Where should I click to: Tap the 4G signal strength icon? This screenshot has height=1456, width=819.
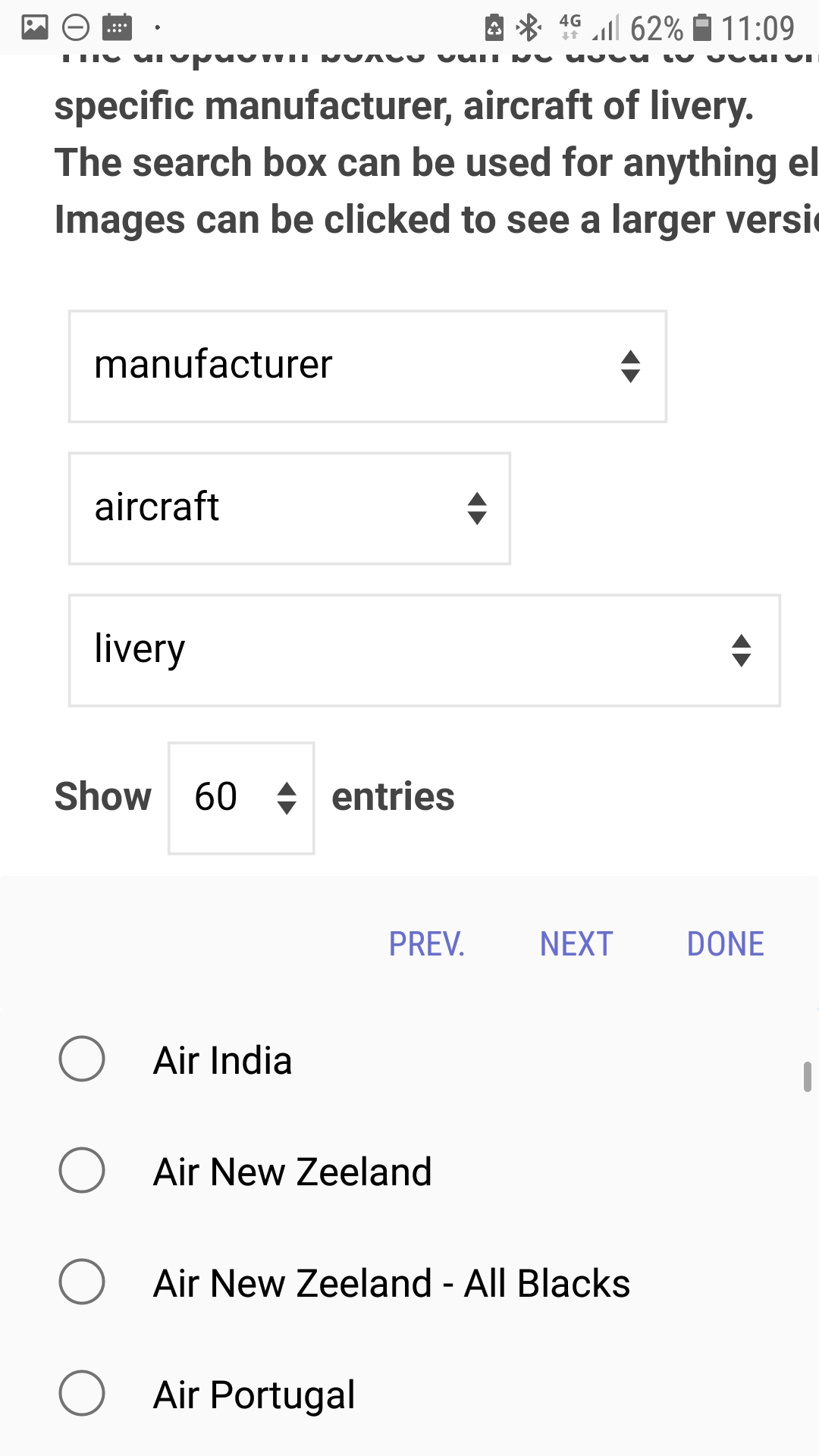(605, 28)
